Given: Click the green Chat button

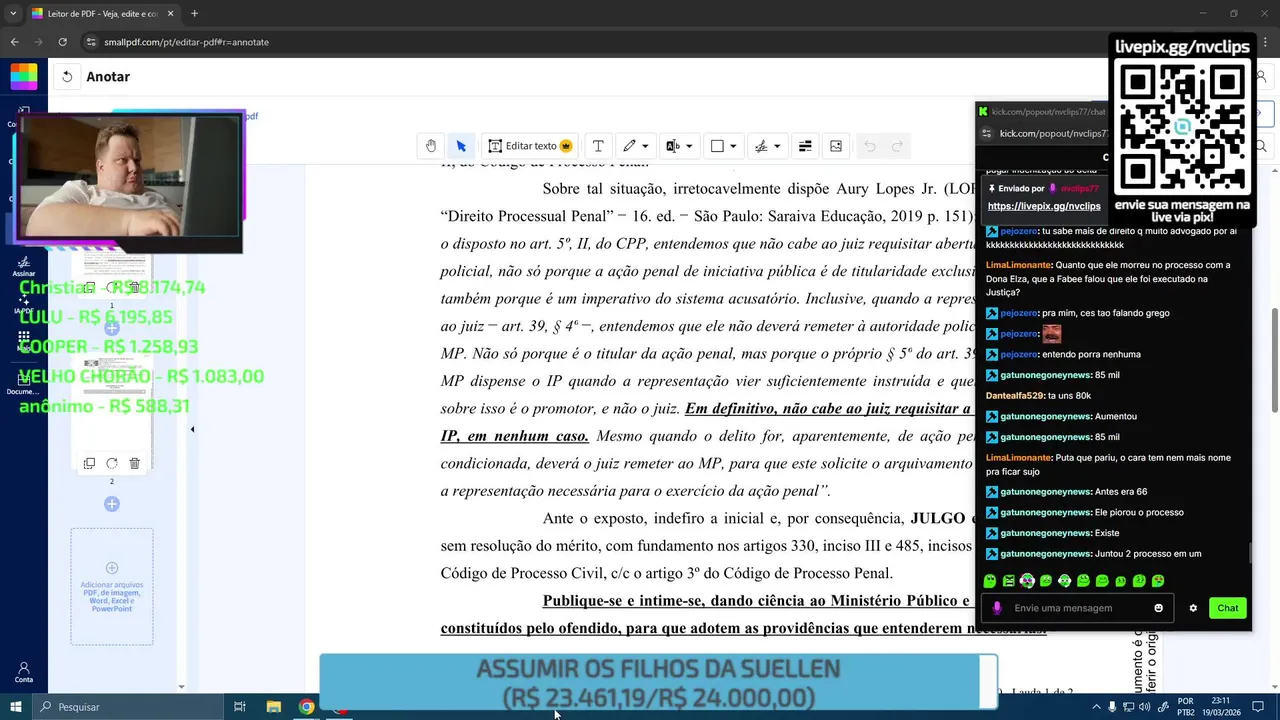Looking at the screenshot, I should pyautogui.click(x=1228, y=608).
